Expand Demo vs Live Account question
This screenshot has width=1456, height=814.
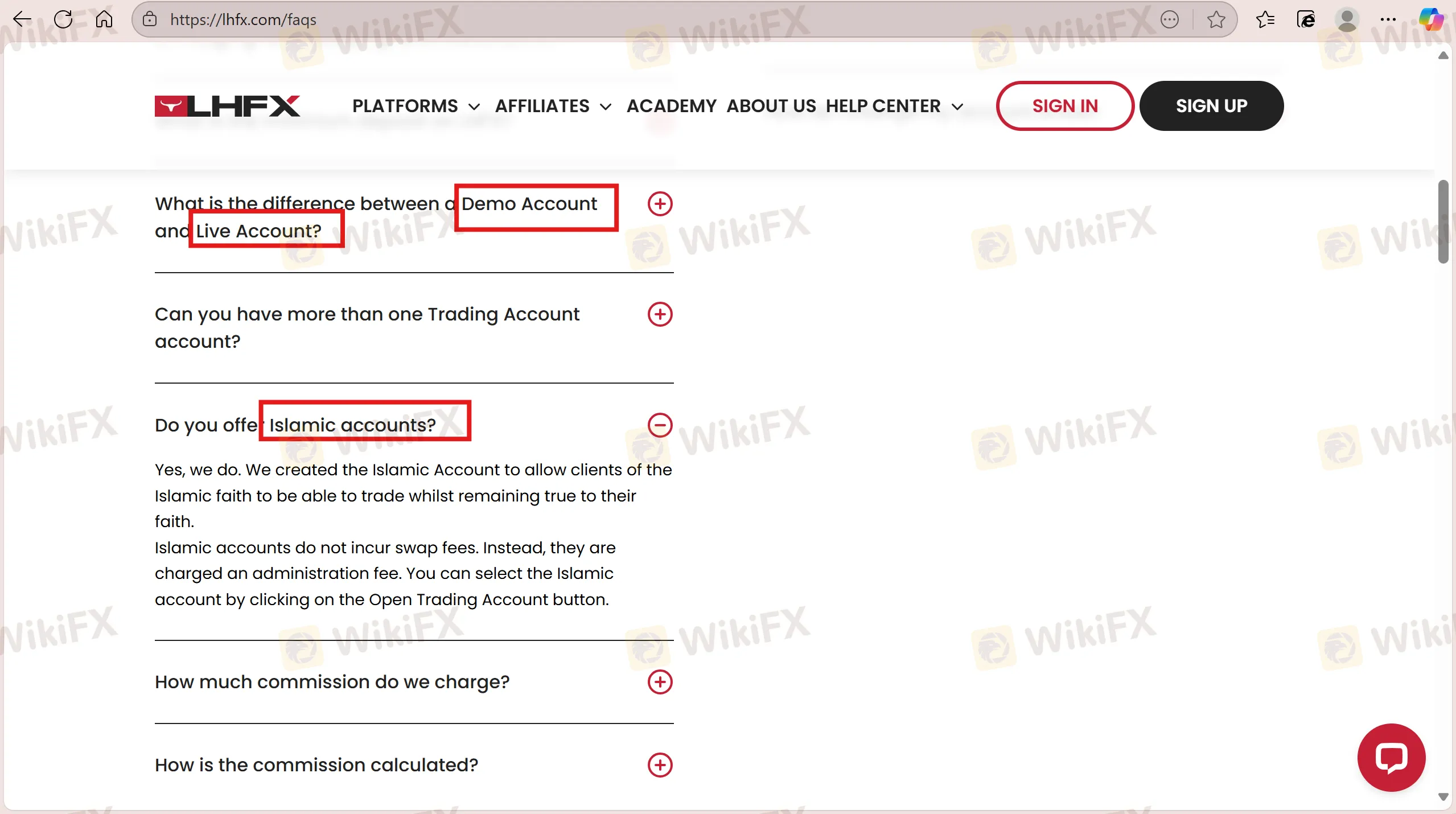660,204
